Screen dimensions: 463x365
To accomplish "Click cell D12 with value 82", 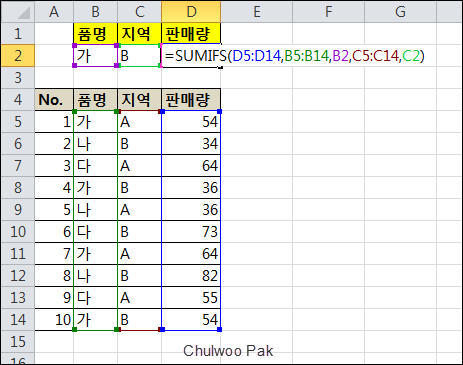I will pyautogui.click(x=191, y=276).
